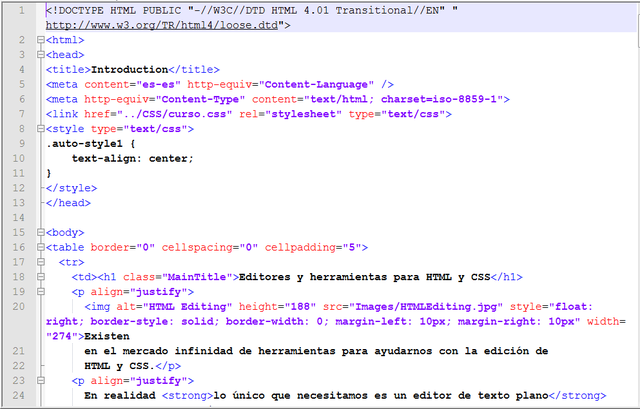The height and width of the screenshot is (409, 640).
Task: Click the closing </strong> tag on line 24
Action: [x=578, y=396]
